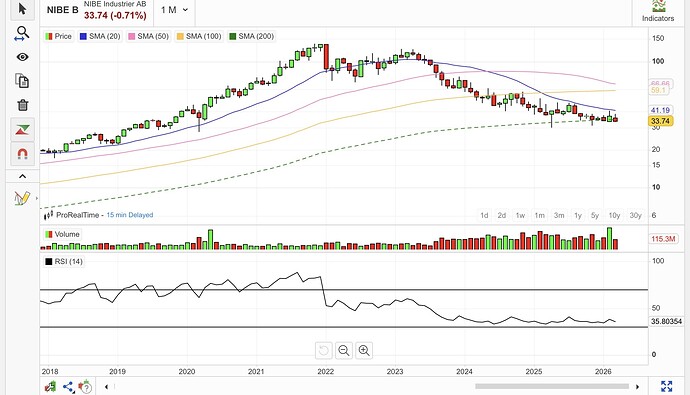The height and width of the screenshot is (395, 690).
Task: Open the Indicators panel
Action: click(658, 11)
